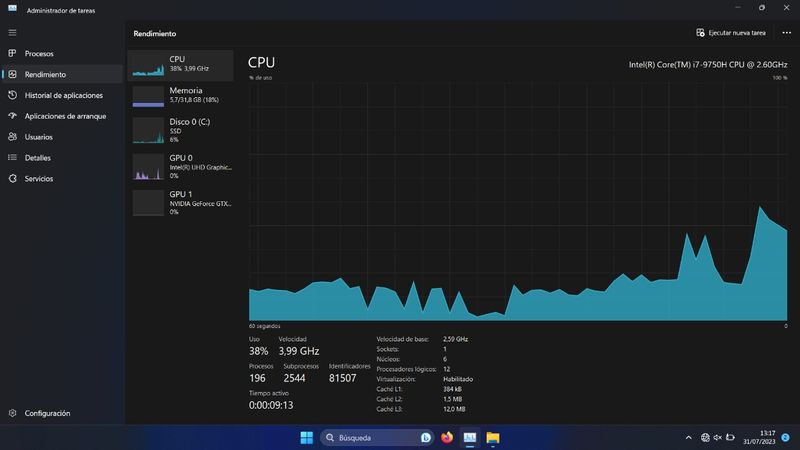The image size is (800, 450).
Task: Click the Bing icon in search box
Action: [x=426, y=437]
